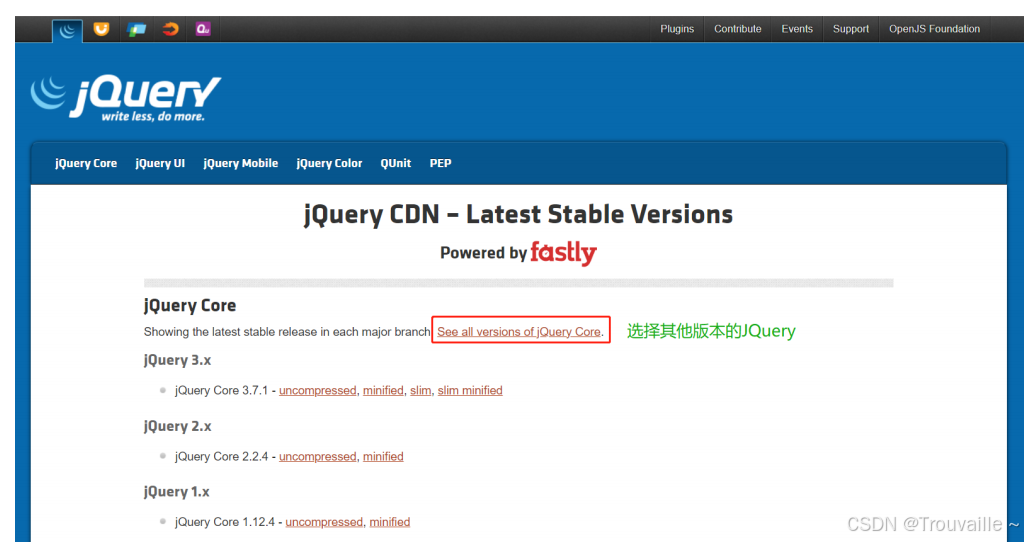Click the jQuery logo banner
Screen dimensions: 1024x542
coord(125,98)
